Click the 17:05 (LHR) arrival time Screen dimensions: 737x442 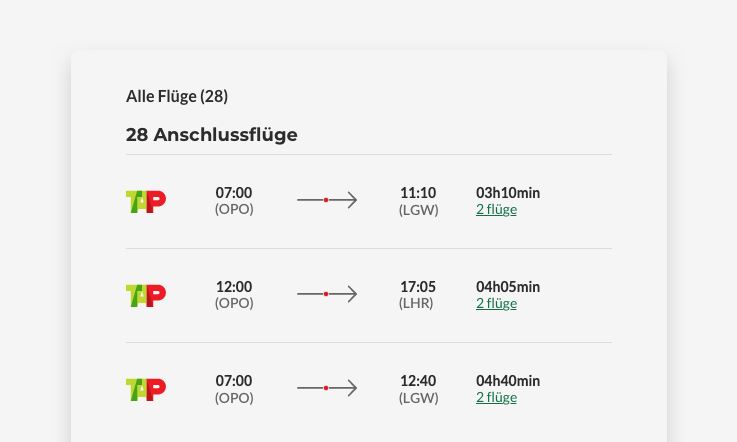(418, 286)
